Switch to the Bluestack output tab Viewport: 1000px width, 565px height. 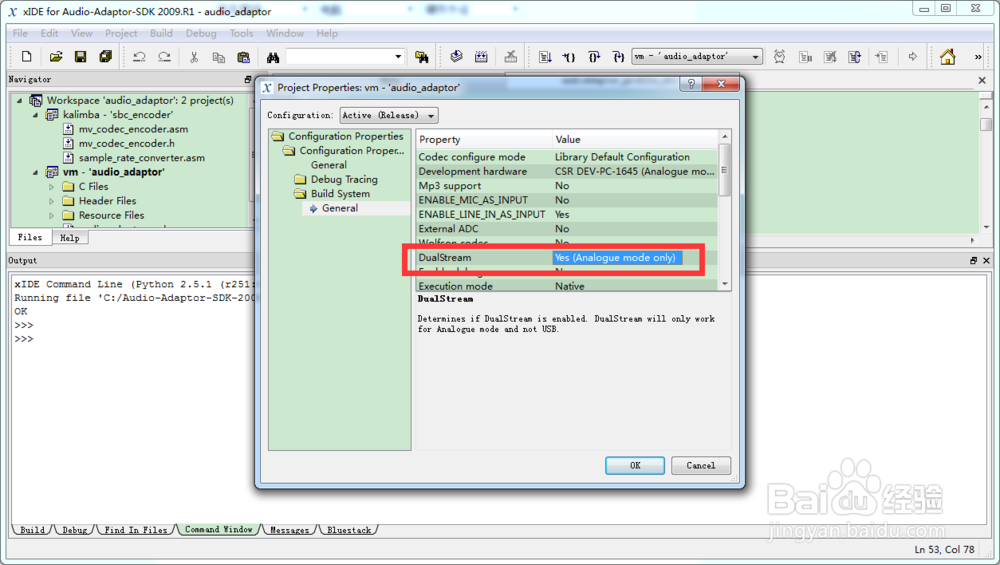pyautogui.click(x=349, y=530)
